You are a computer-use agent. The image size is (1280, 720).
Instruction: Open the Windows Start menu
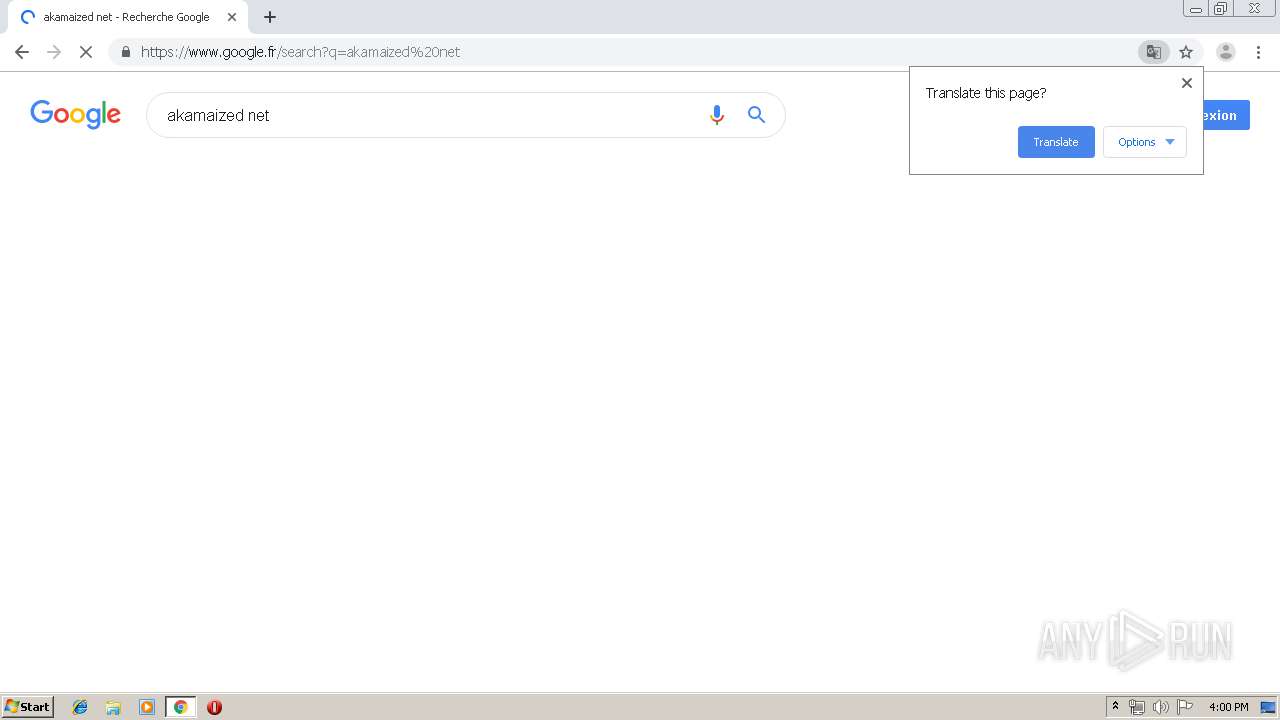point(28,707)
